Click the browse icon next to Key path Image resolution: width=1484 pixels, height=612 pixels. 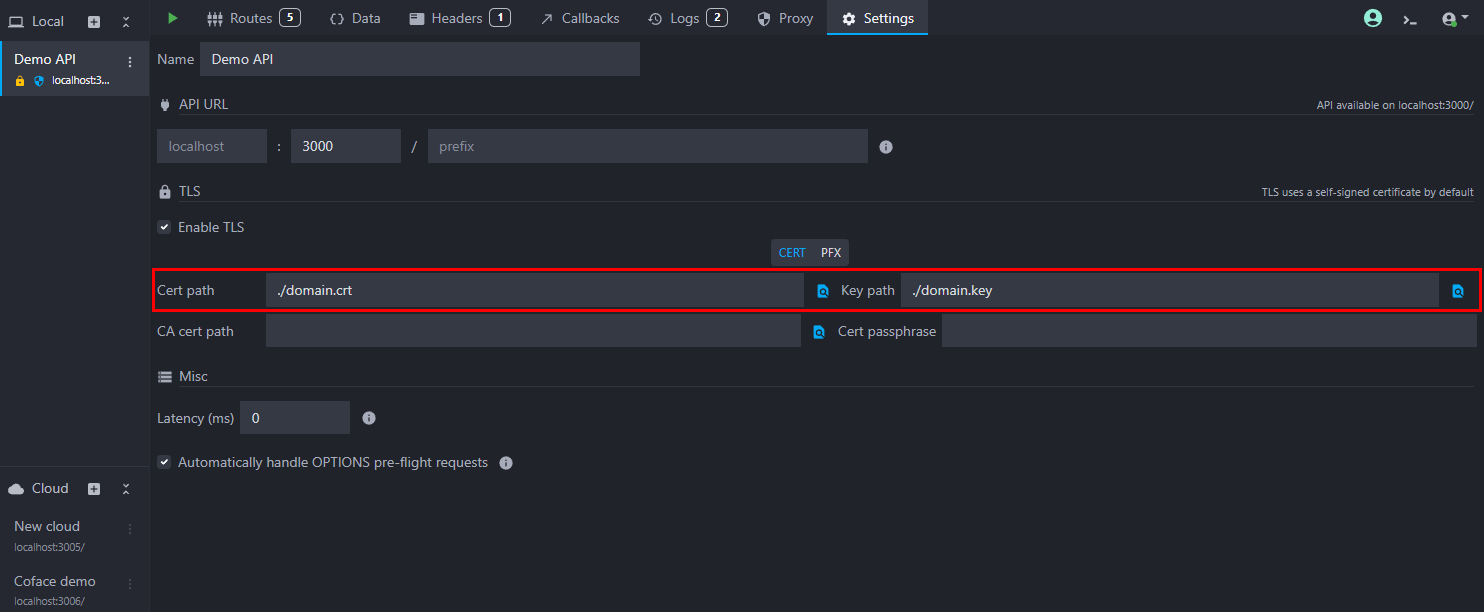1458,291
